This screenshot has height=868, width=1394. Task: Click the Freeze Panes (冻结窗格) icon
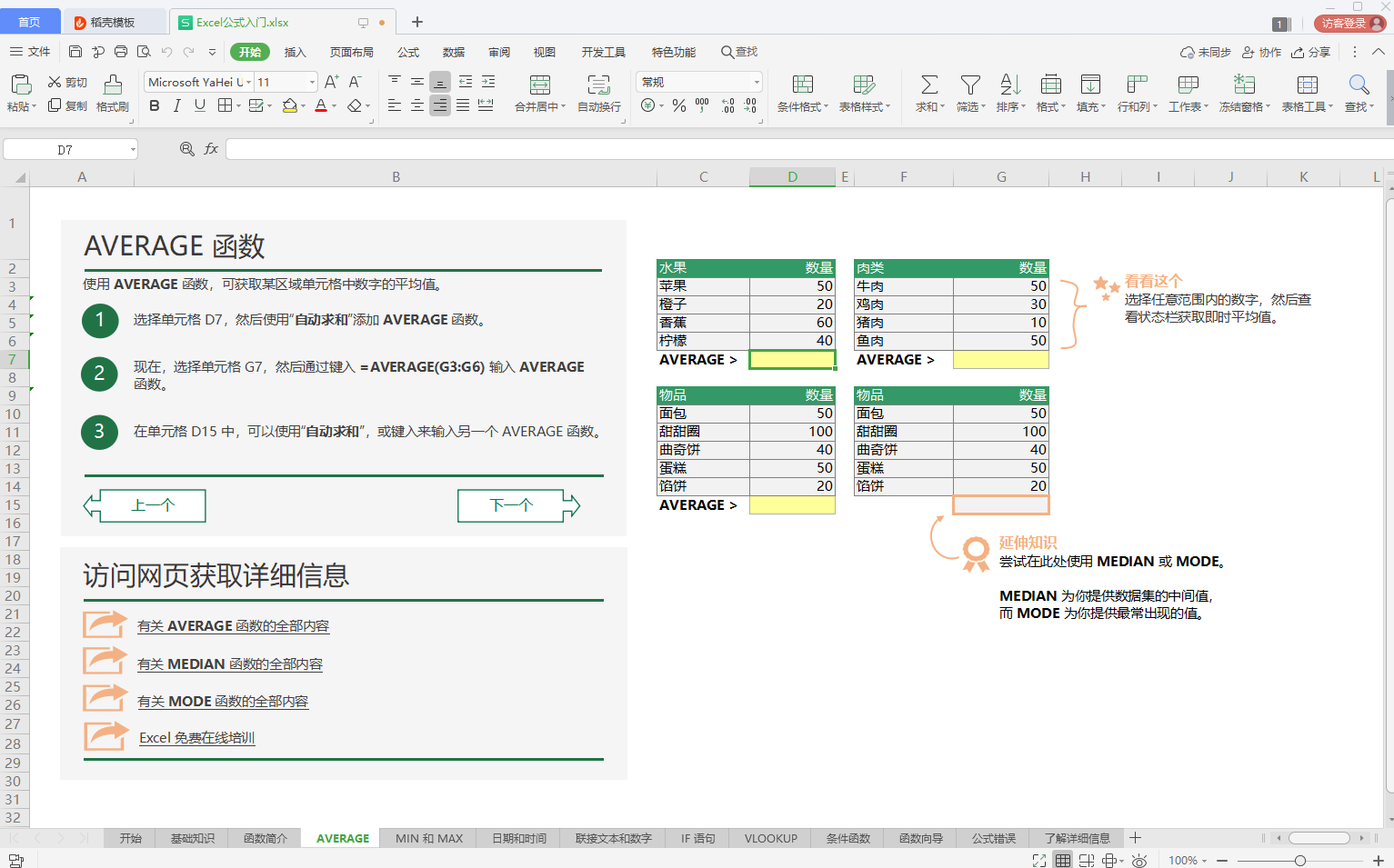coord(1244,85)
